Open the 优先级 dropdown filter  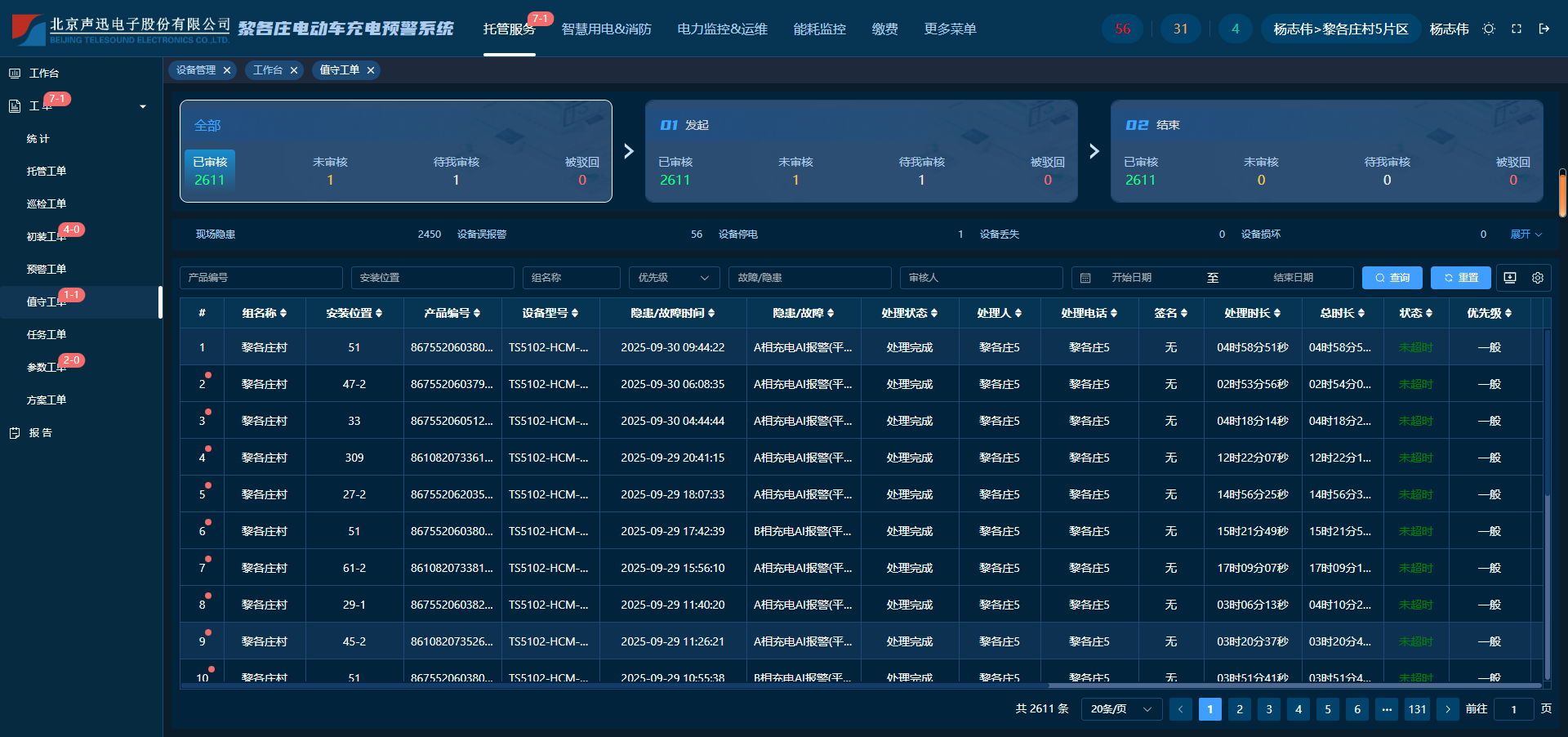(674, 278)
